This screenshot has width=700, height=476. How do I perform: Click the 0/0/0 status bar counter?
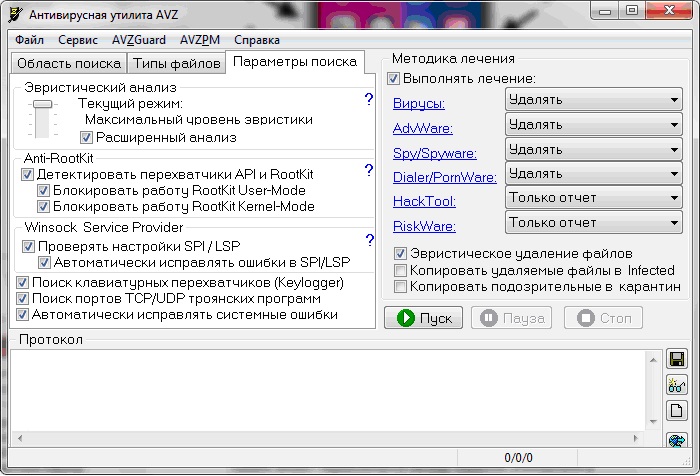[518, 458]
